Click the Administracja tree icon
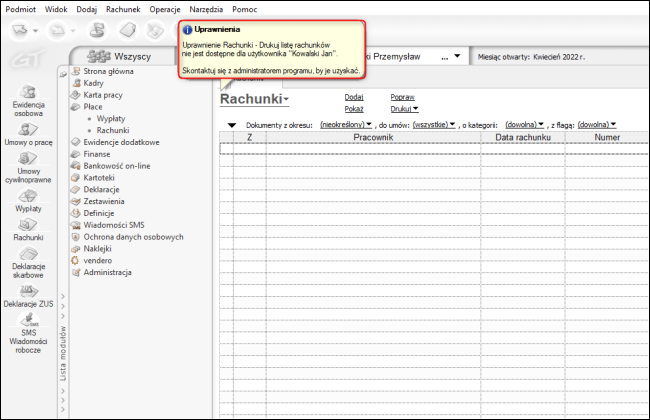650x420 pixels. coord(75,272)
